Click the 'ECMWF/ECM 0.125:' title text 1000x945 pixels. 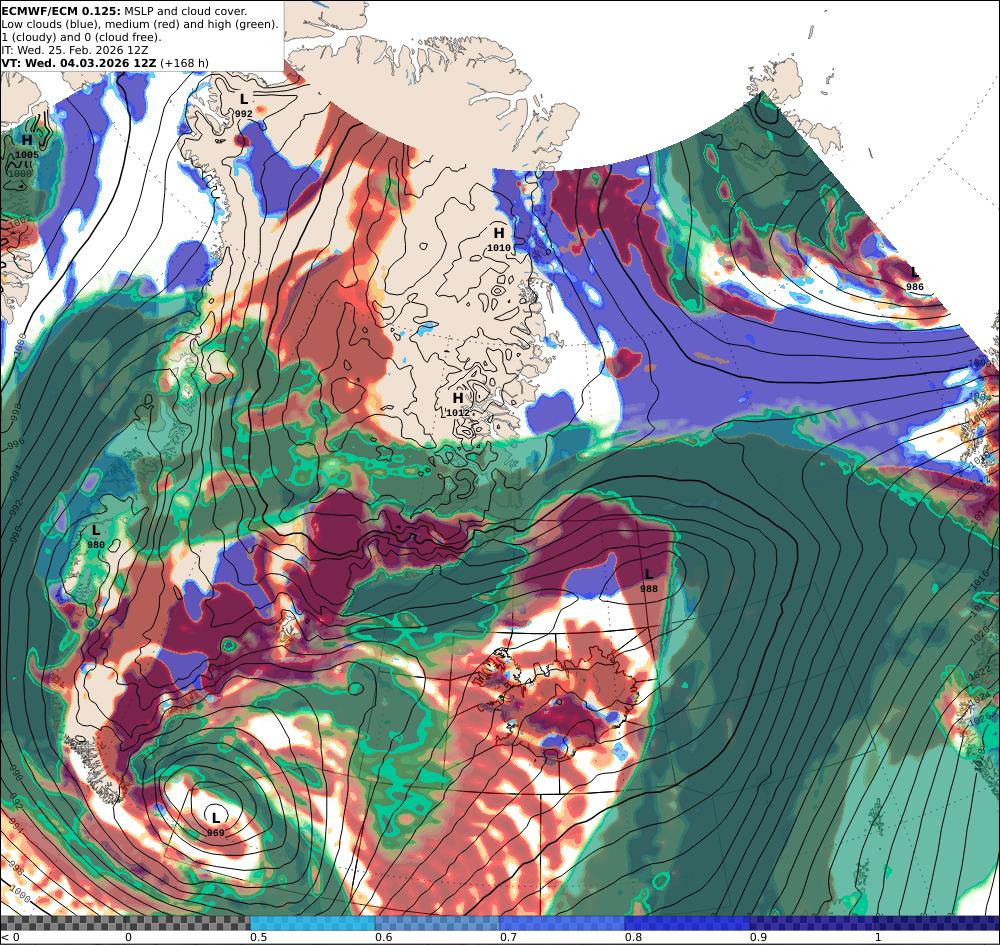coord(61,11)
